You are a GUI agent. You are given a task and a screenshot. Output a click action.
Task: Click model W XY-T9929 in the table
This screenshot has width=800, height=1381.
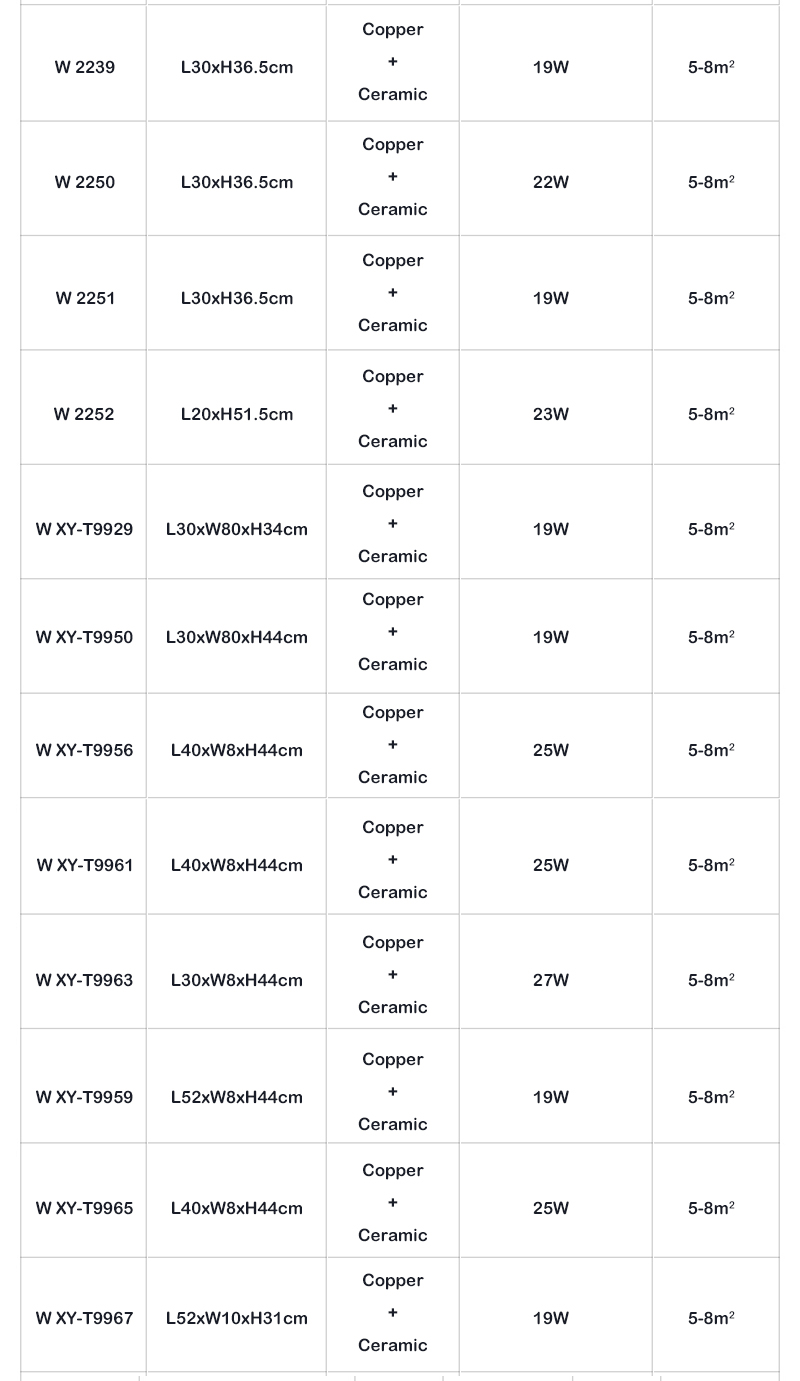click(x=84, y=530)
